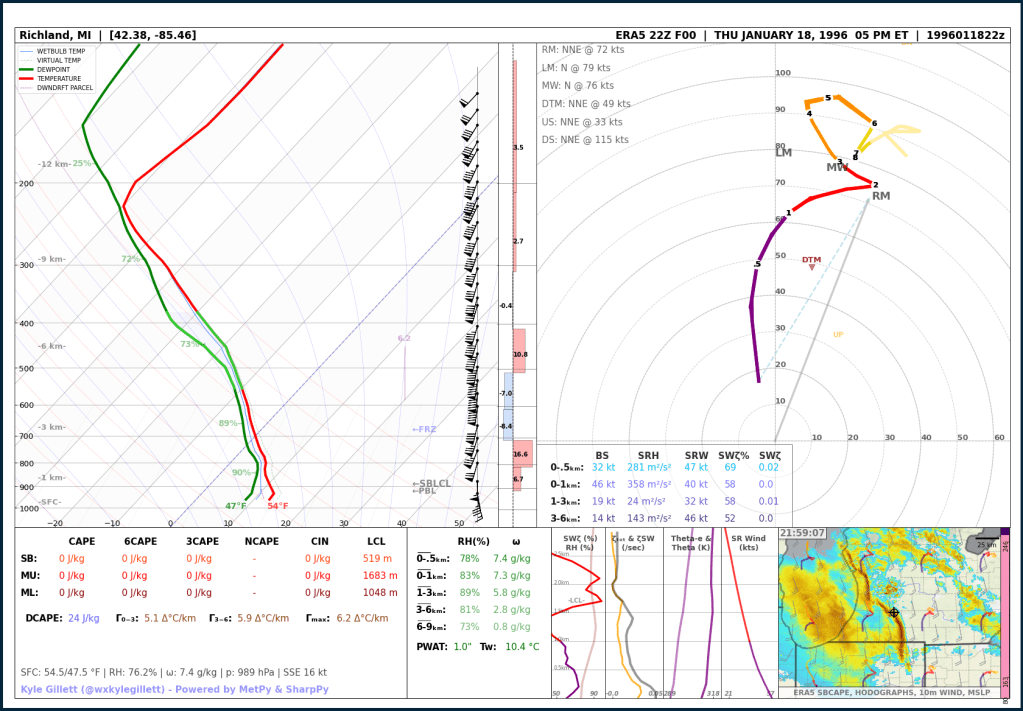Click the SBLCL arrow marker
This screenshot has height=711, width=1023.
pos(431,483)
